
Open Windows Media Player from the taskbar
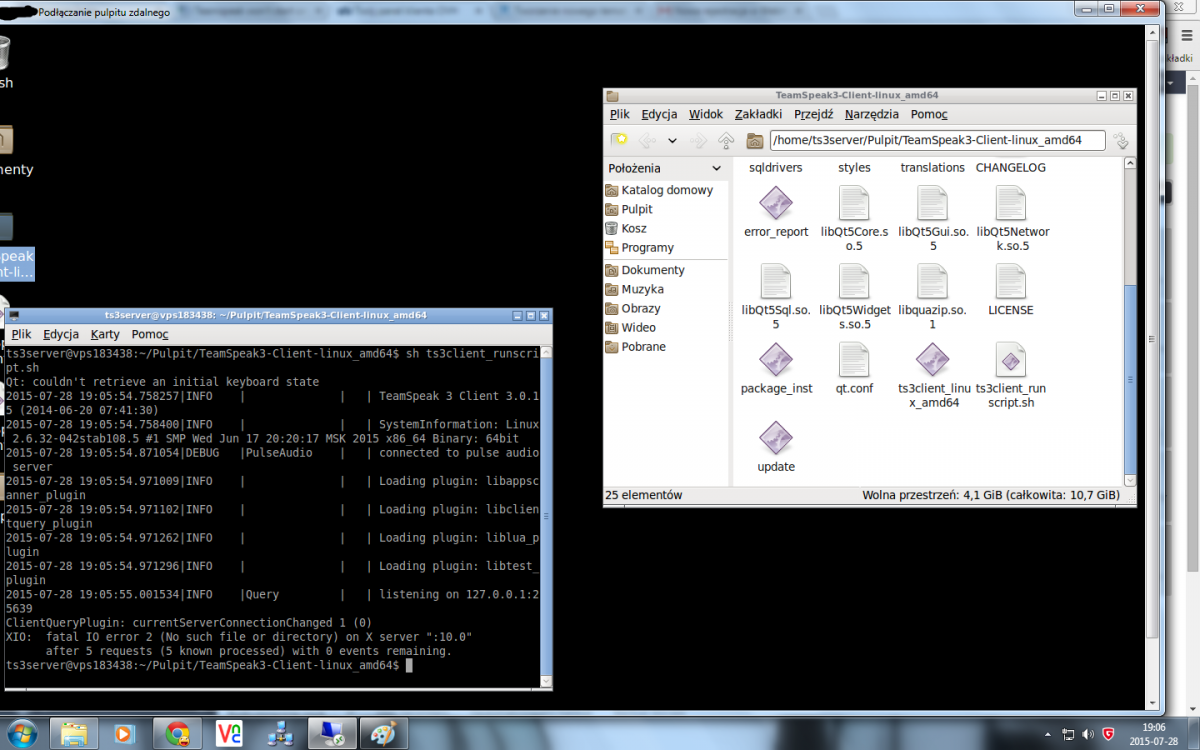pos(124,733)
